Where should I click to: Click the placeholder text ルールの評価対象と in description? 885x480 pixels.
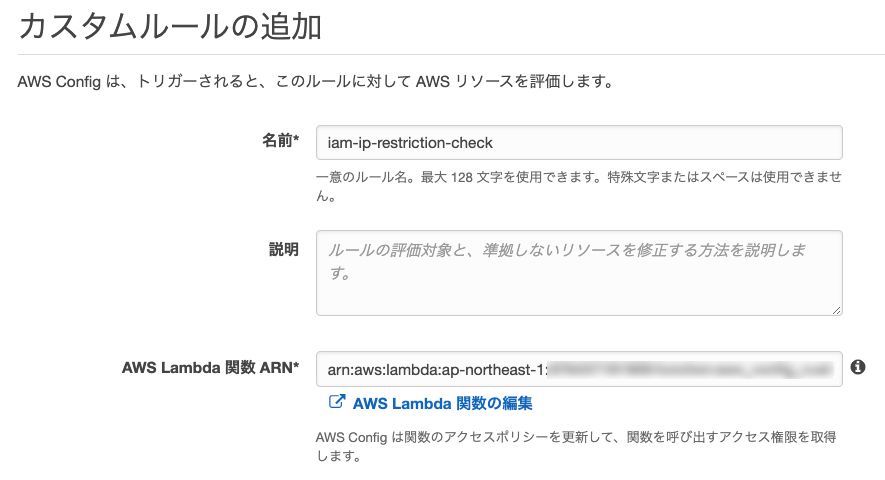[x=400, y=250]
